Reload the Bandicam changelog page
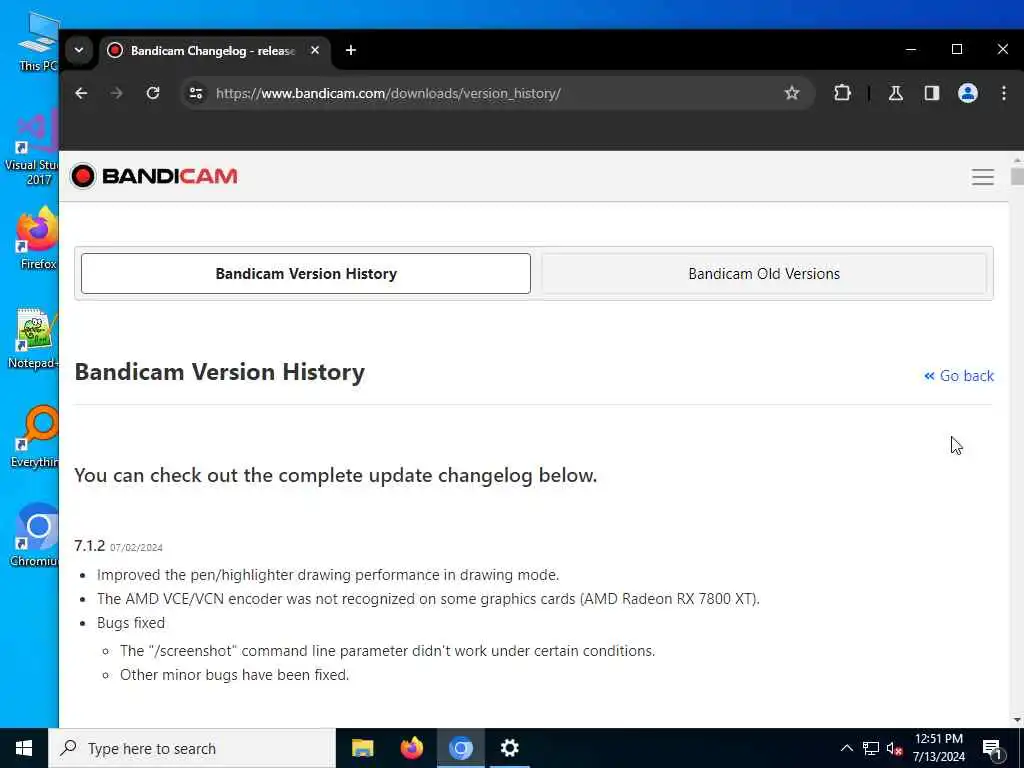Screen dimensions: 1024x768 coord(153,93)
